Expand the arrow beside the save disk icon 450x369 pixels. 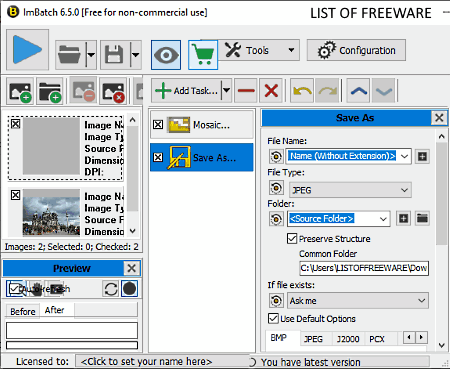click(136, 55)
